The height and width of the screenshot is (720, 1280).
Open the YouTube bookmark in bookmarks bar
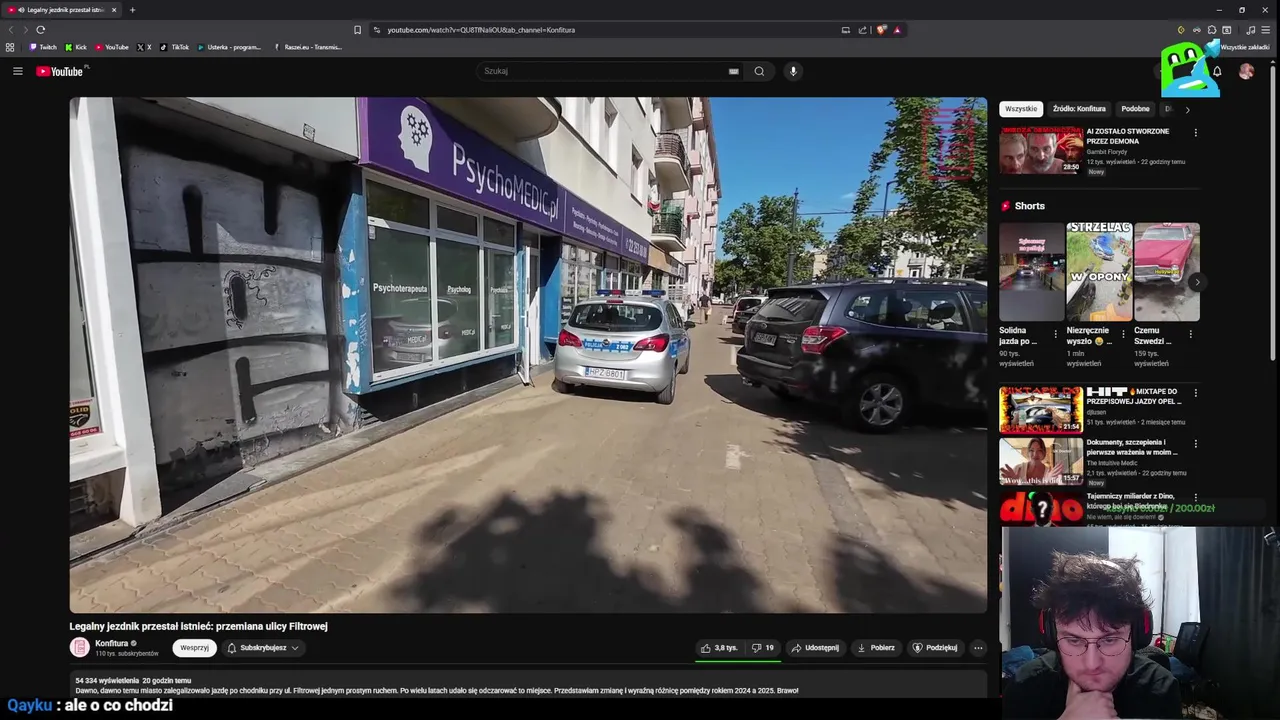(x=112, y=47)
